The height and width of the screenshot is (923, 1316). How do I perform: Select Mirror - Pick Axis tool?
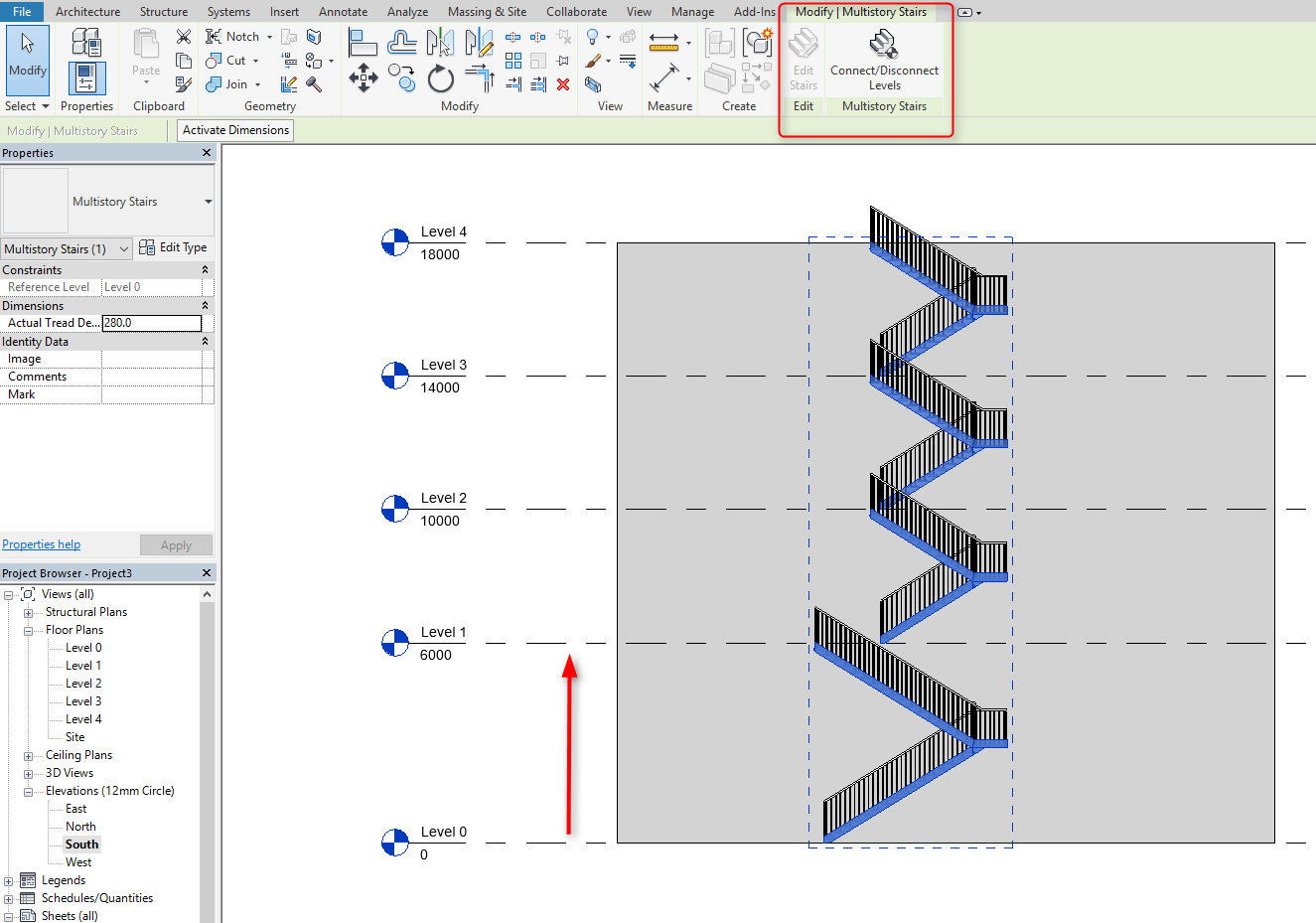click(440, 42)
